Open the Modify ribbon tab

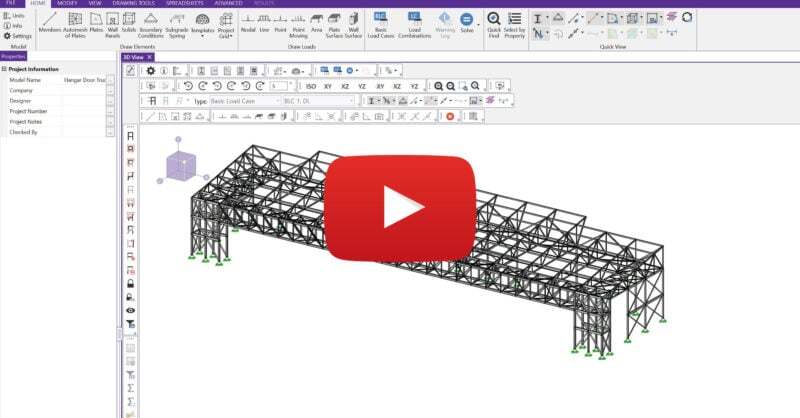coord(67,4)
